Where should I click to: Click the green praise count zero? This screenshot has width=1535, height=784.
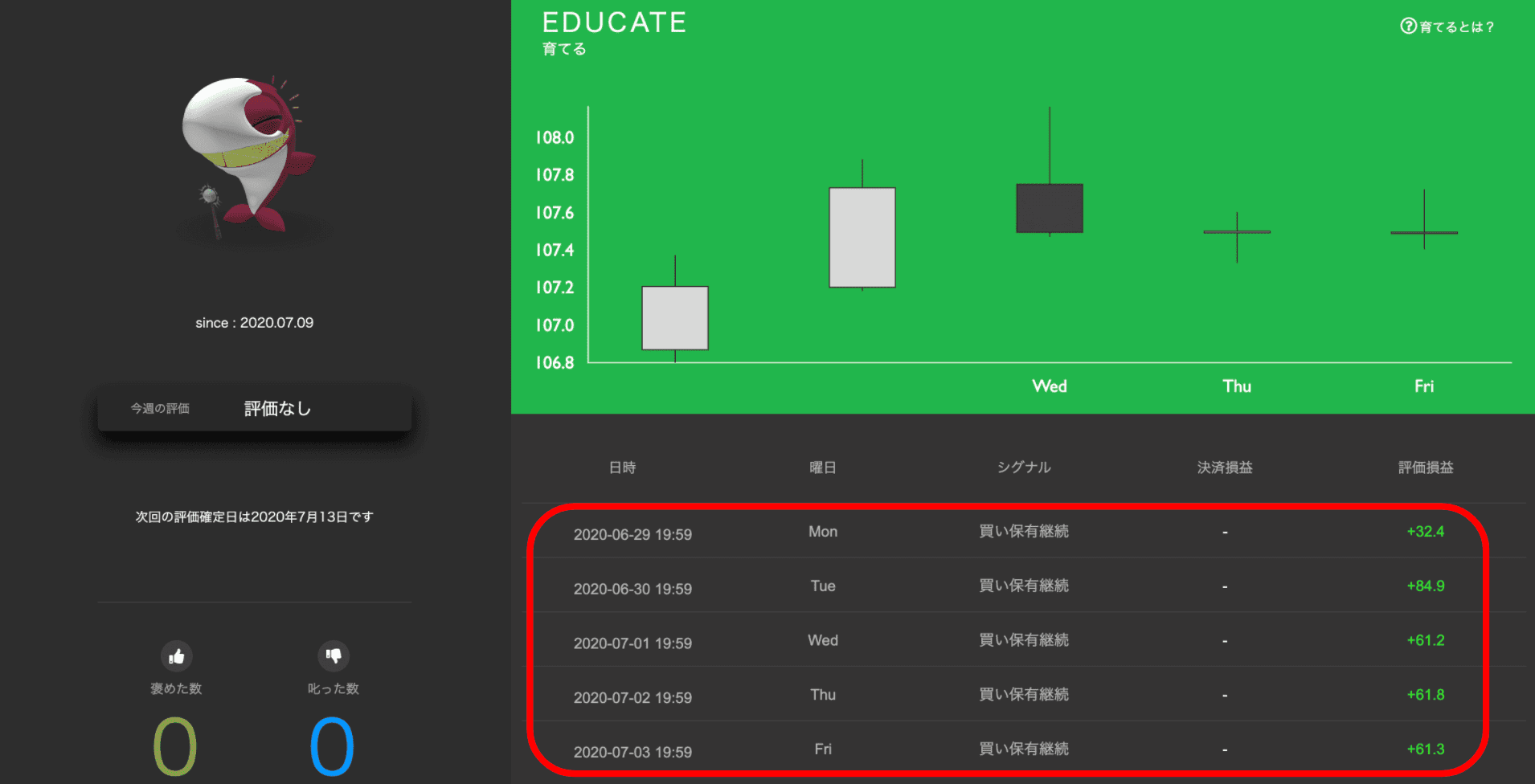tap(175, 746)
